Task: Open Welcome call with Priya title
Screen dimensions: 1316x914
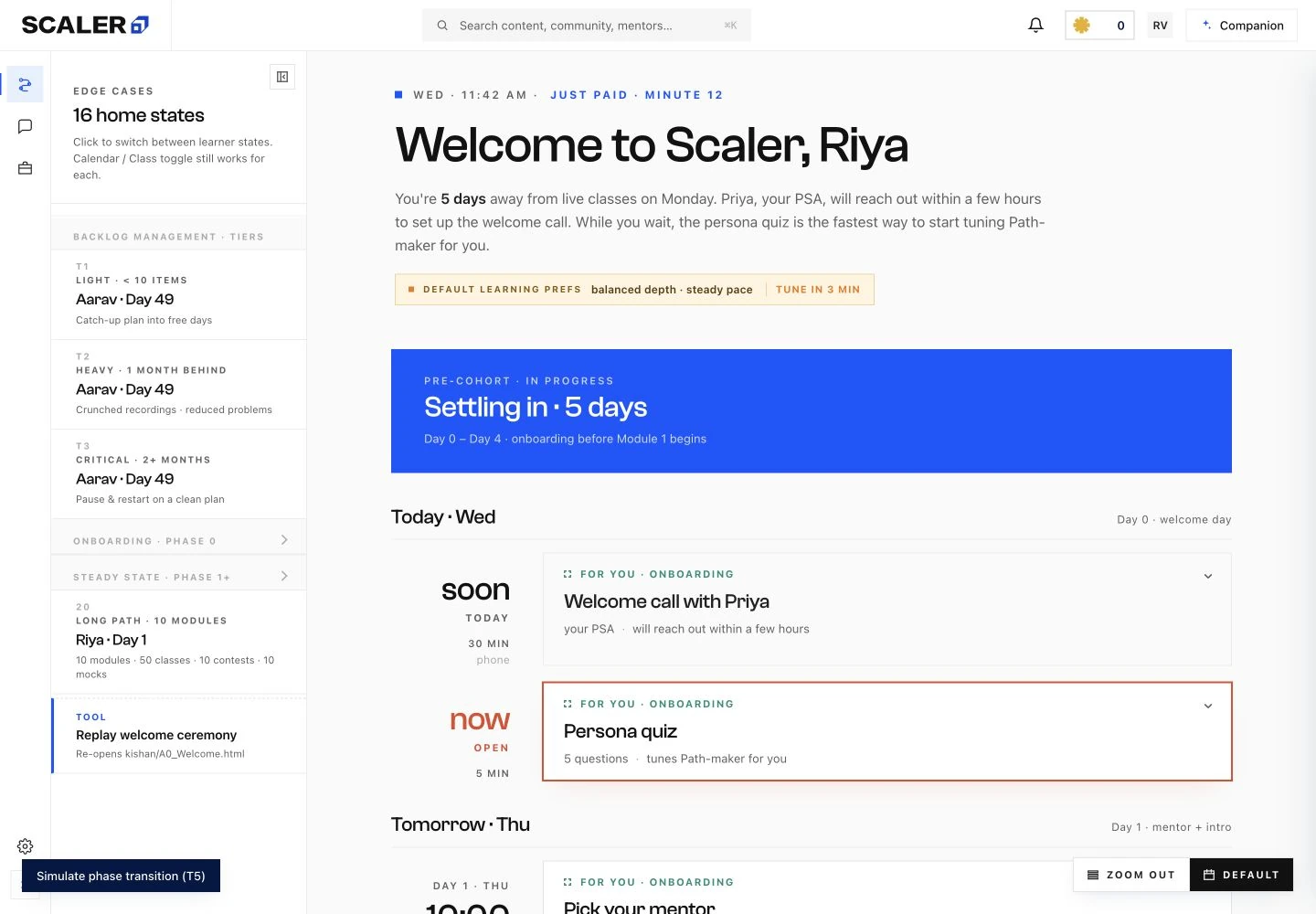Action: coord(666,601)
